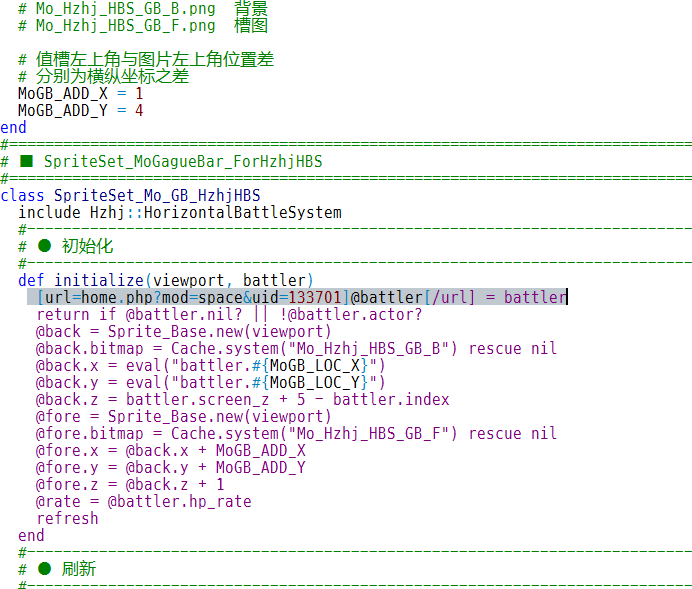Click the return if @battler.nil? line
Viewport: 692px width, 589px height.
click(x=229, y=314)
